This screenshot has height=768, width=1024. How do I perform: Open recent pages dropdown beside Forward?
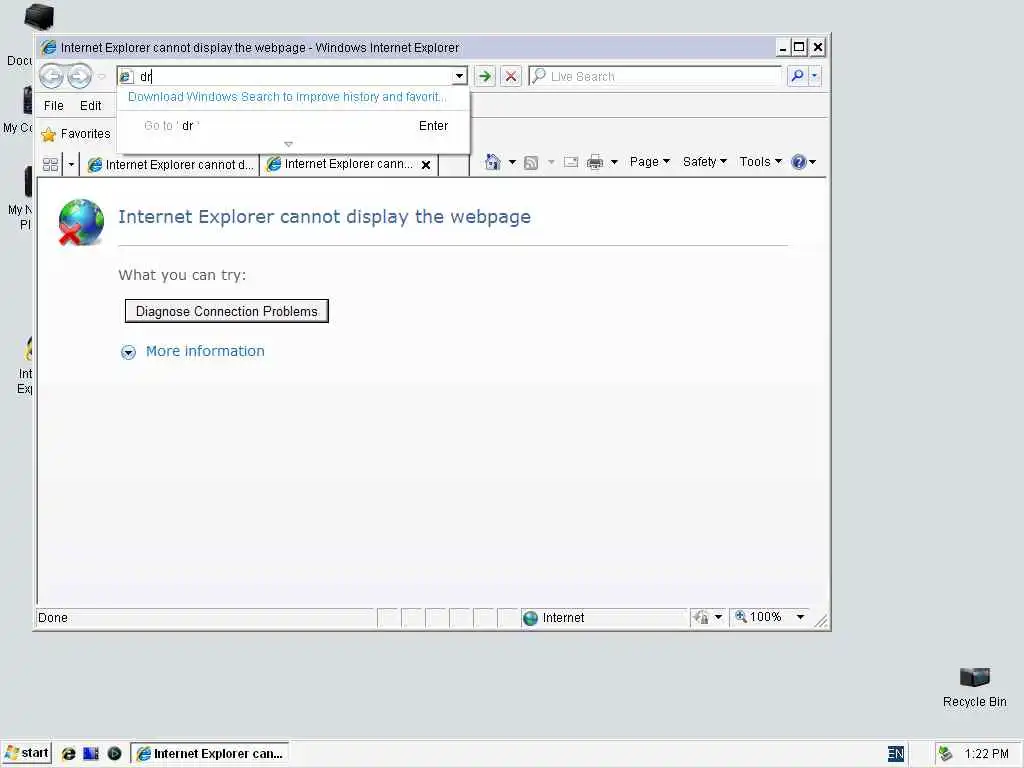(101, 76)
